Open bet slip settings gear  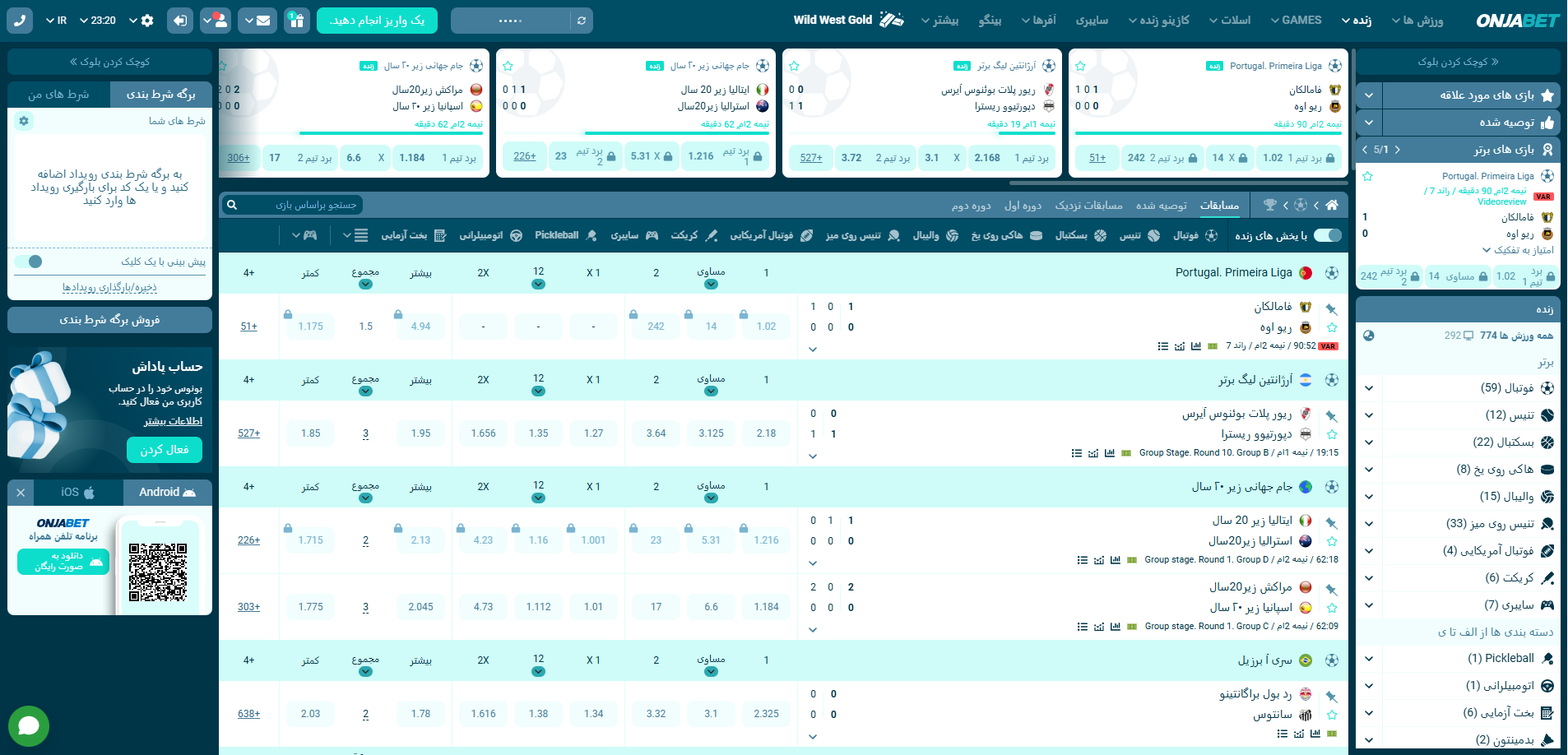coord(24,121)
